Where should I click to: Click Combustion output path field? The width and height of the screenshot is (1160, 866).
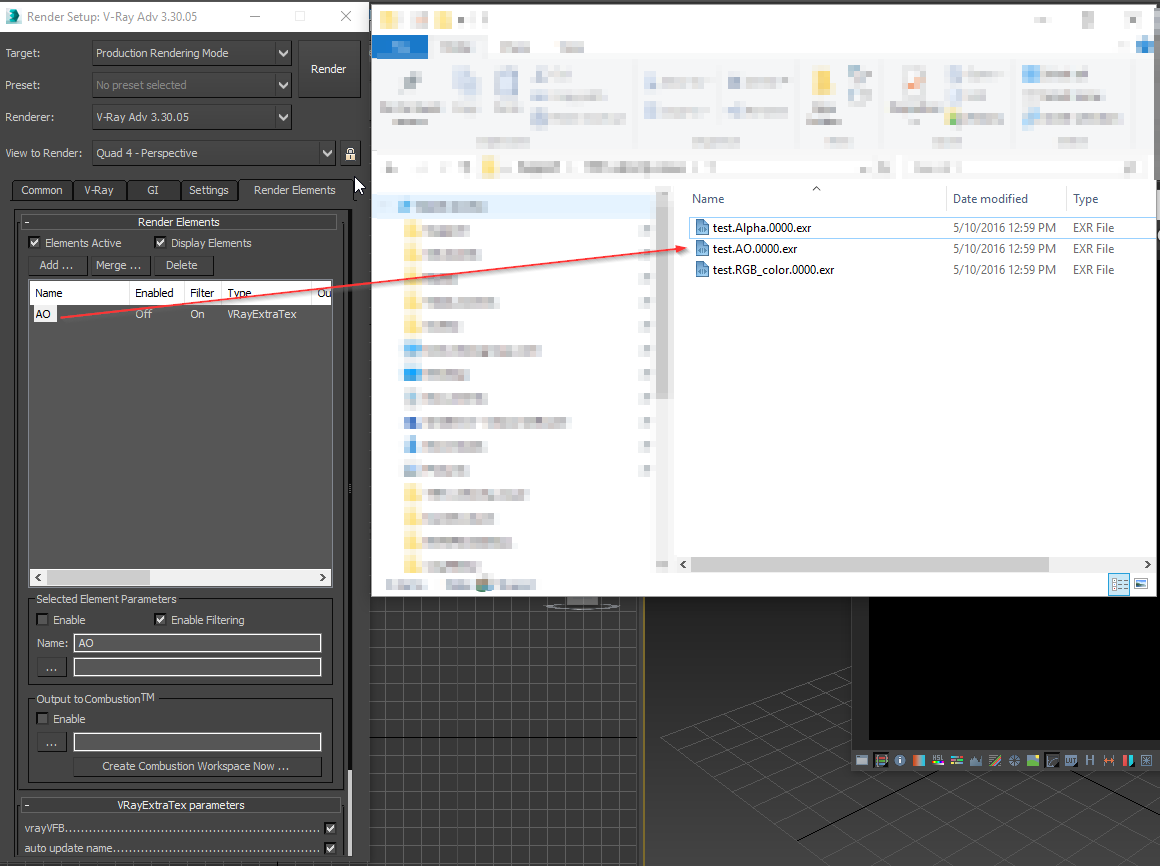pyautogui.click(x=198, y=742)
